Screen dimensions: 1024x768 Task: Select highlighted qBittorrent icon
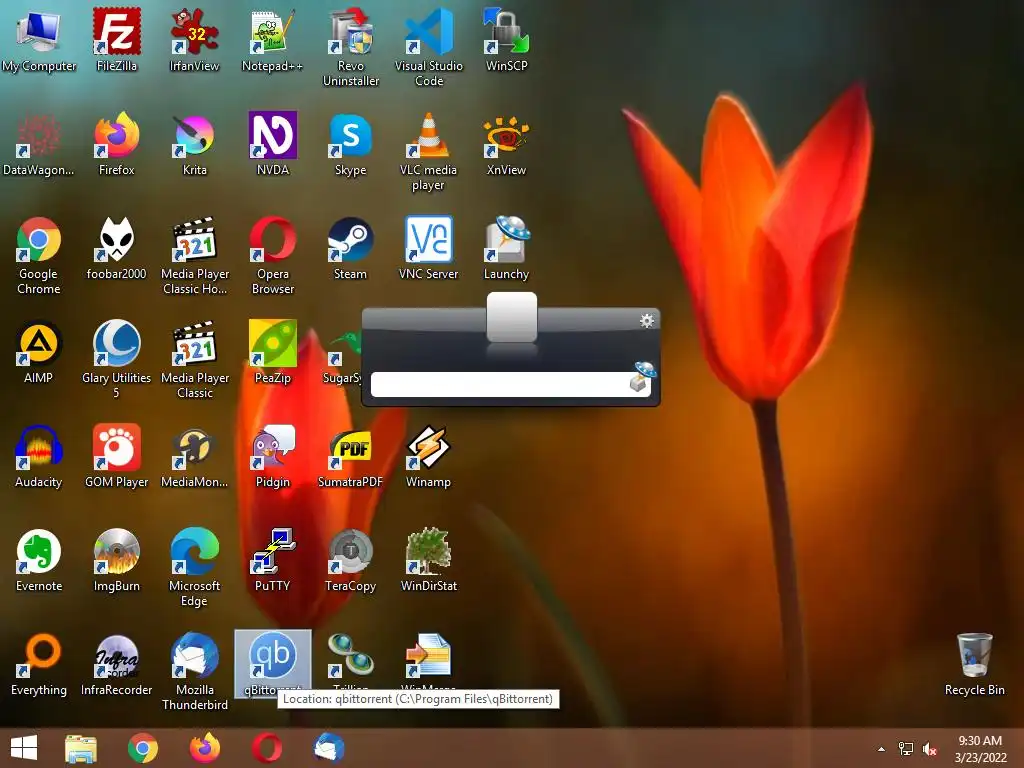pyautogui.click(x=272, y=663)
